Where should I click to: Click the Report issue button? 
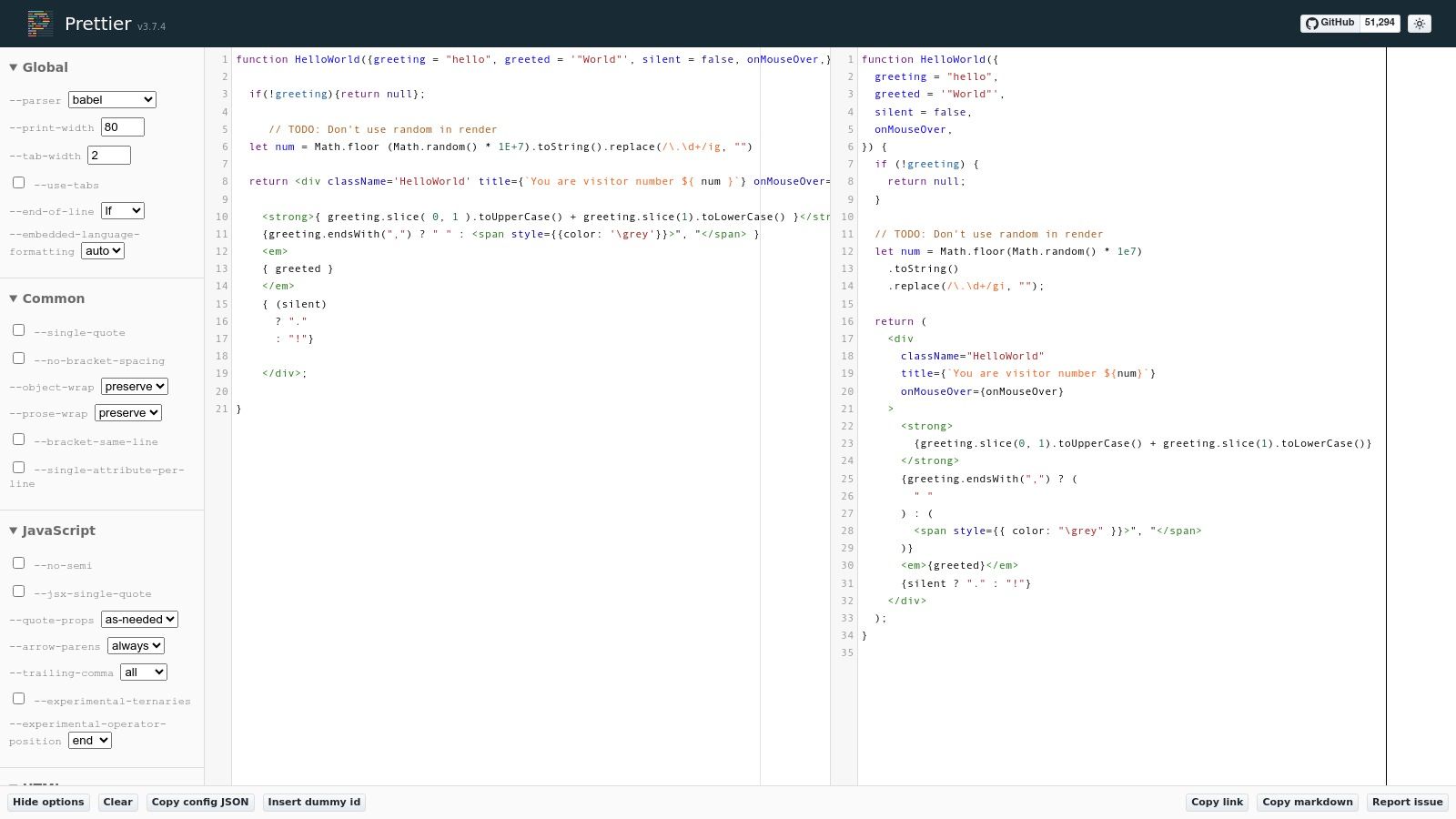(1407, 802)
